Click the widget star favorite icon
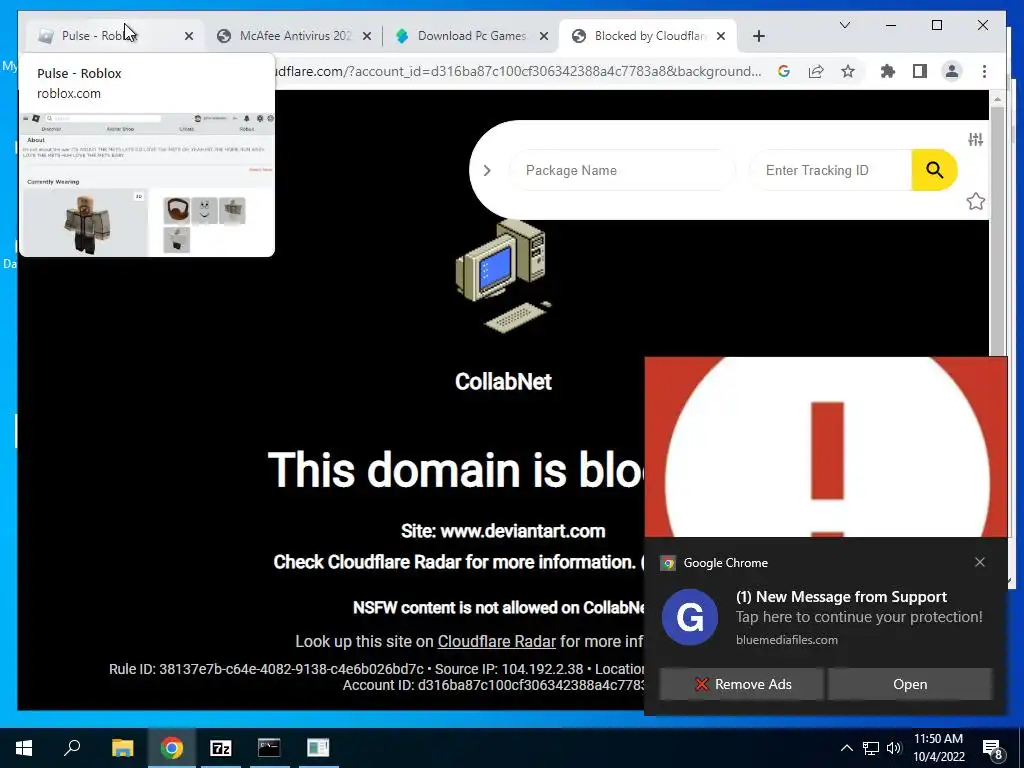The image size is (1024, 768). (976, 201)
